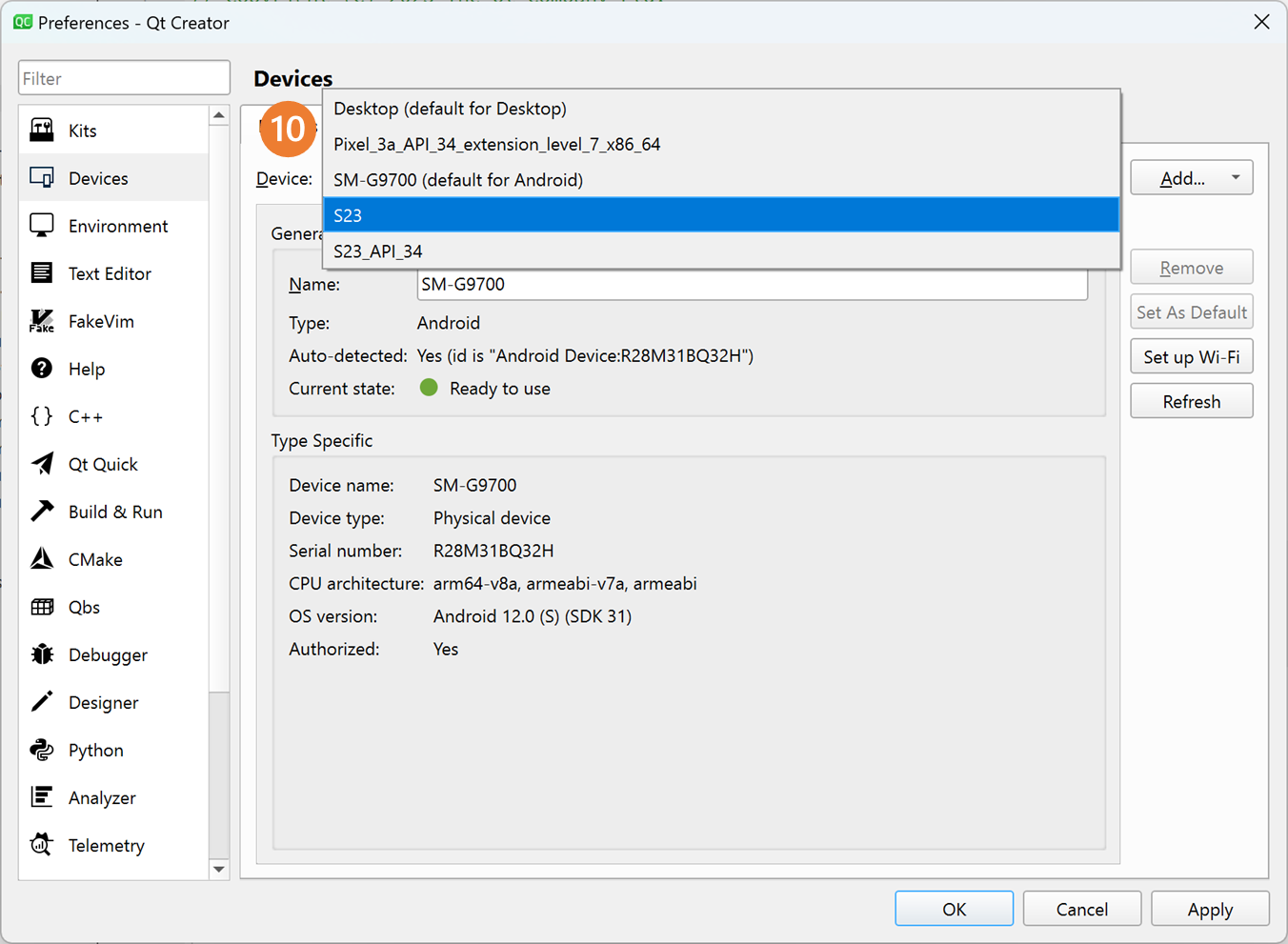This screenshot has height=944, width=1288.
Task: Click 'Android 12.0 (S) (SDK 31)' text
Action: point(533,616)
